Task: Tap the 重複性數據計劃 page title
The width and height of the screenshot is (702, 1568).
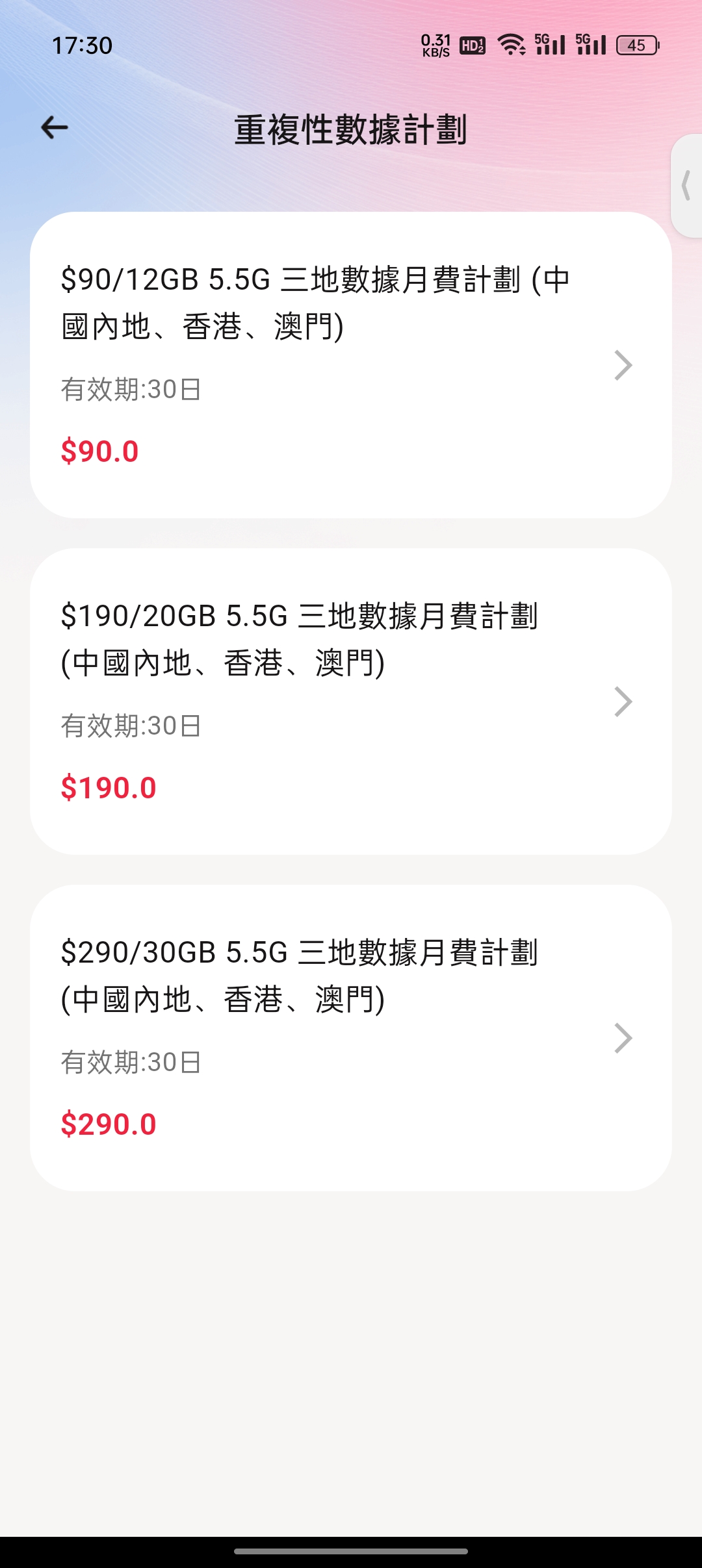Action: point(350,129)
